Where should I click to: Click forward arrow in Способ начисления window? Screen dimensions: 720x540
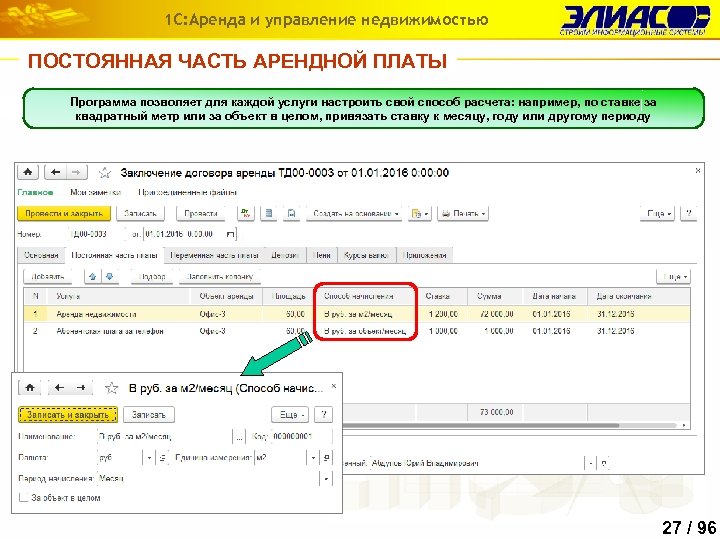pos(81,388)
